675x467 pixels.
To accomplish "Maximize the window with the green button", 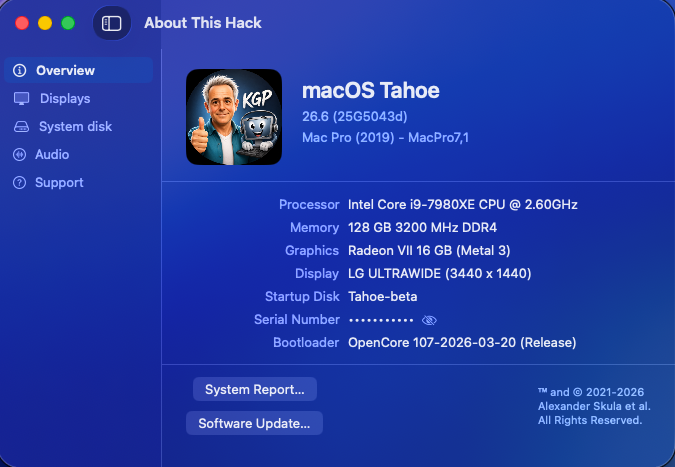I will [68, 23].
